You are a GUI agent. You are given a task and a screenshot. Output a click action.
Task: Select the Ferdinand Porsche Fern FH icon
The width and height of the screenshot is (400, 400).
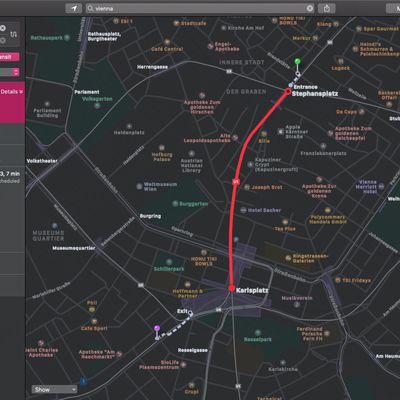327,334
